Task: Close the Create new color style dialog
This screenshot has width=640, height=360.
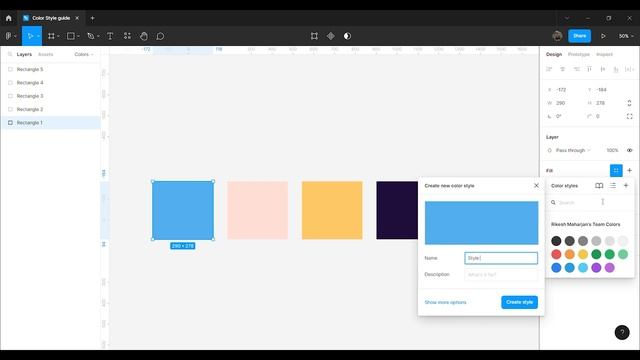Action: (x=536, y=186)
